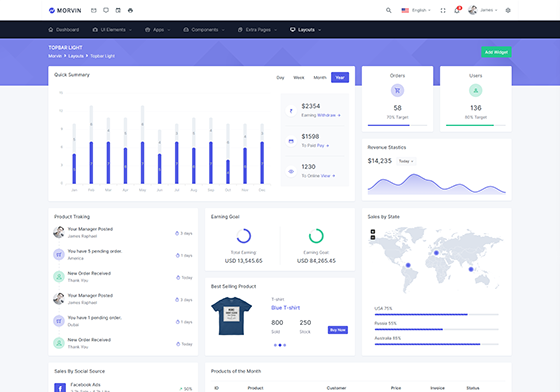Screen dimensions: 560x392
Task: Open the chat bubble icon in top bar
Action: [106, 10]
